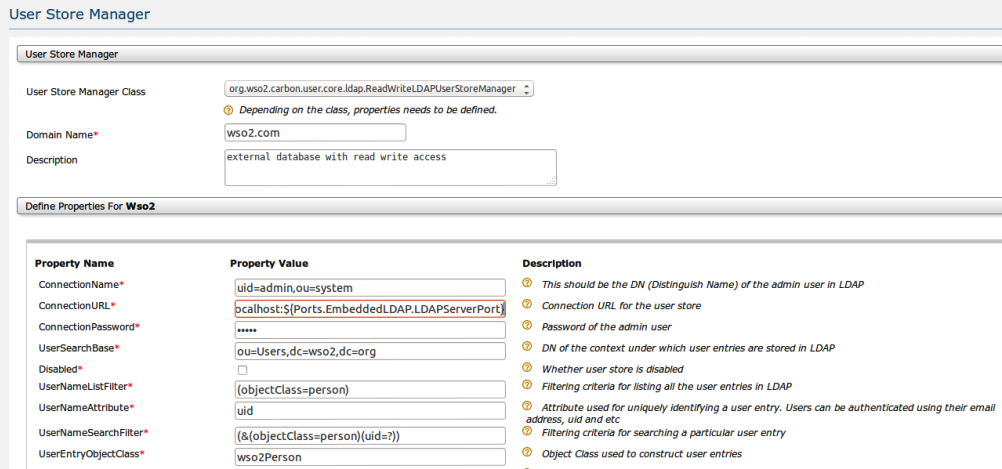This screenshot has width=1002, height=469.
Task: Click the help icon for ConnectionName description
Action: [x=527, y=282]
